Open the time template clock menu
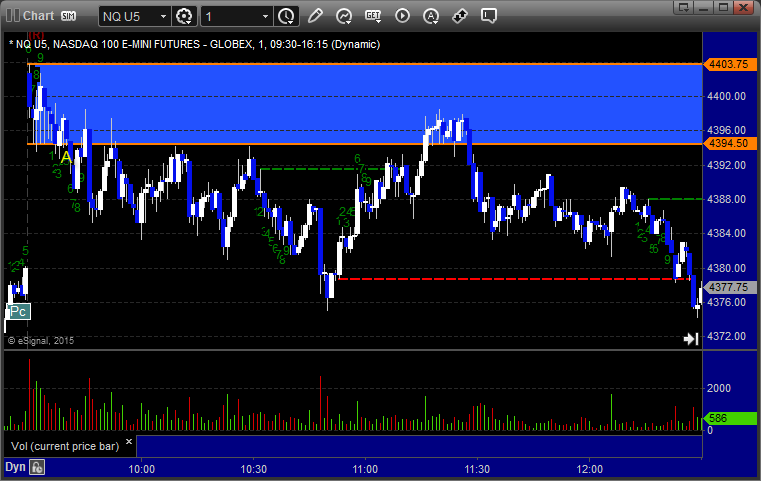 pyautogui.click(x=286, y=17)
